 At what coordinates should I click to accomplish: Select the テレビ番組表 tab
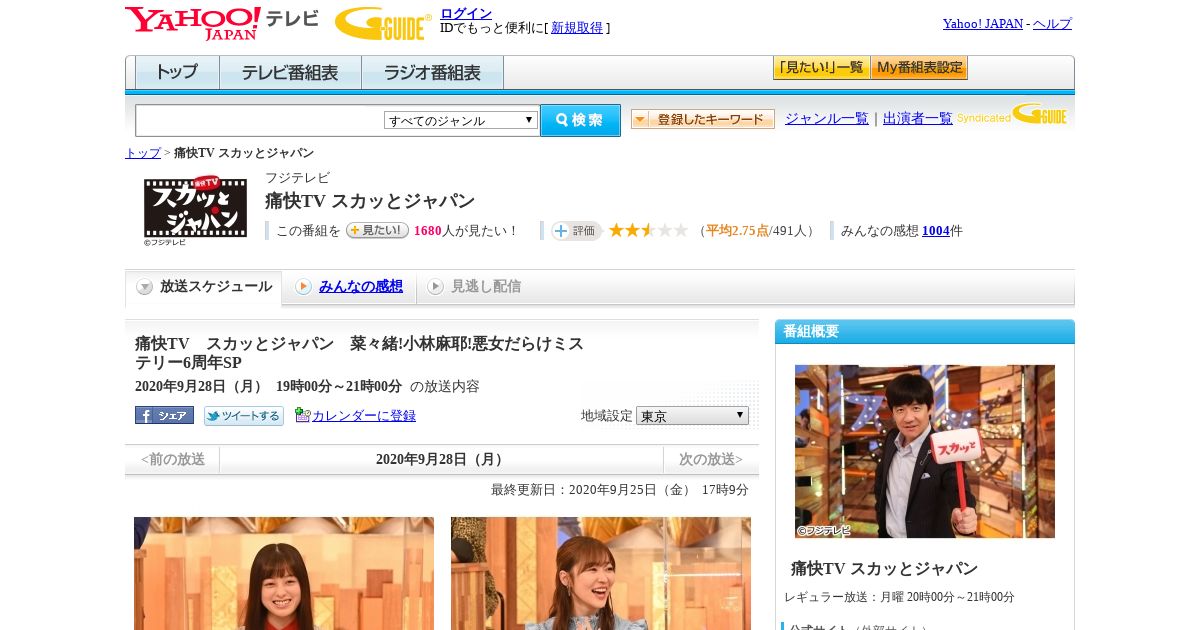point(290,73)
